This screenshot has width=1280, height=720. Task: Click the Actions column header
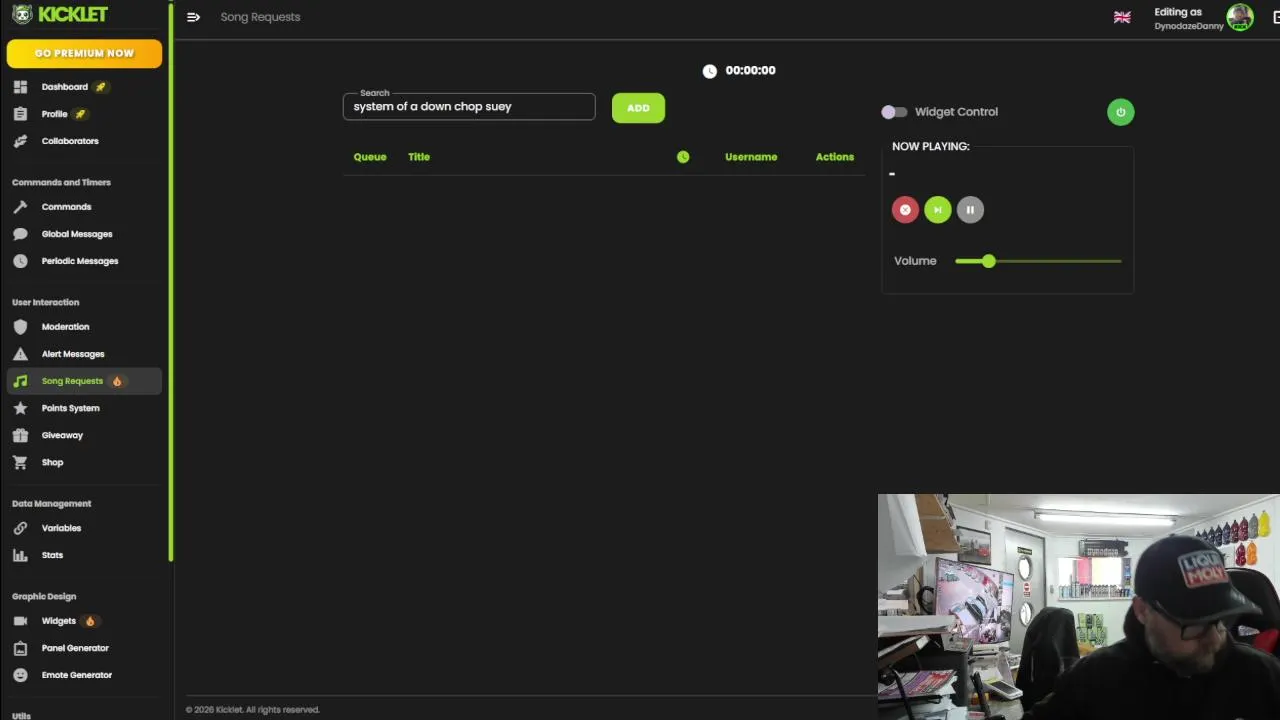(835, 157)
